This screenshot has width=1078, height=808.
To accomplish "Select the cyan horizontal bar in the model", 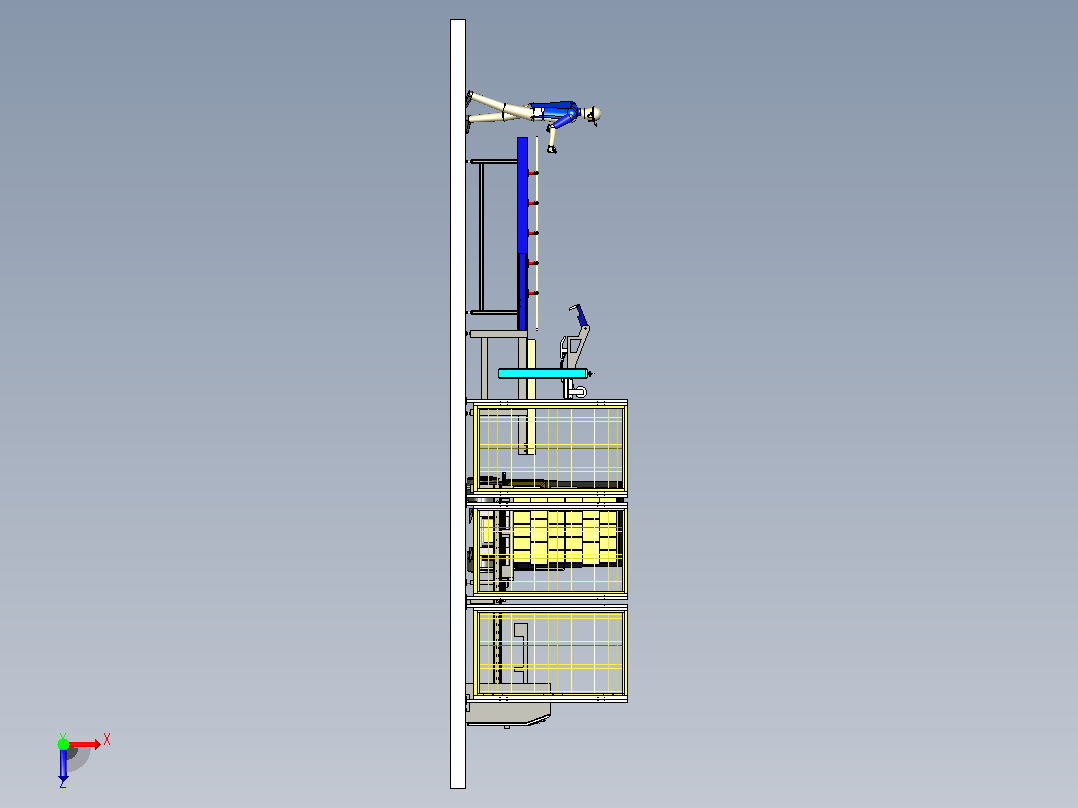I will coord(542,373).
